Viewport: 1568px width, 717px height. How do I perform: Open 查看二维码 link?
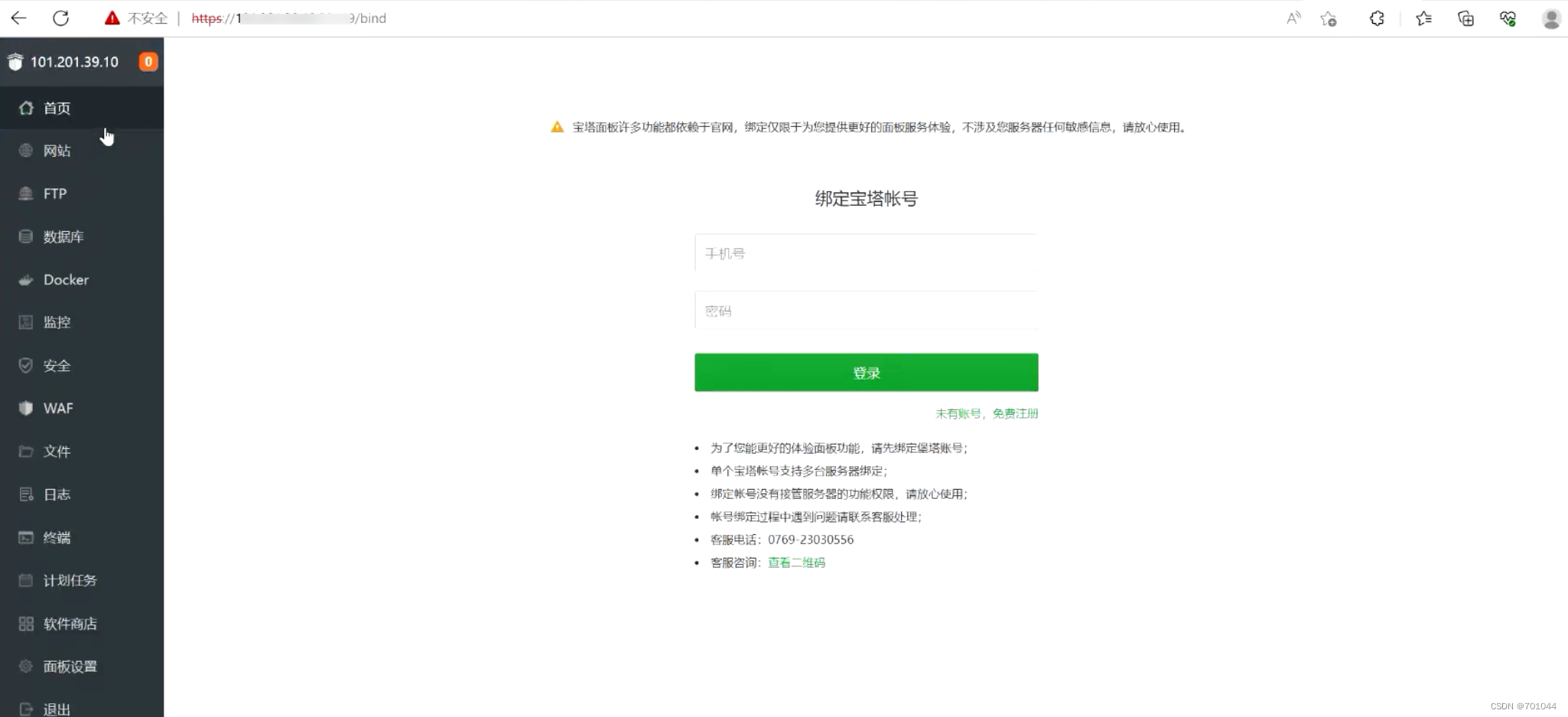tap(796, 562)
